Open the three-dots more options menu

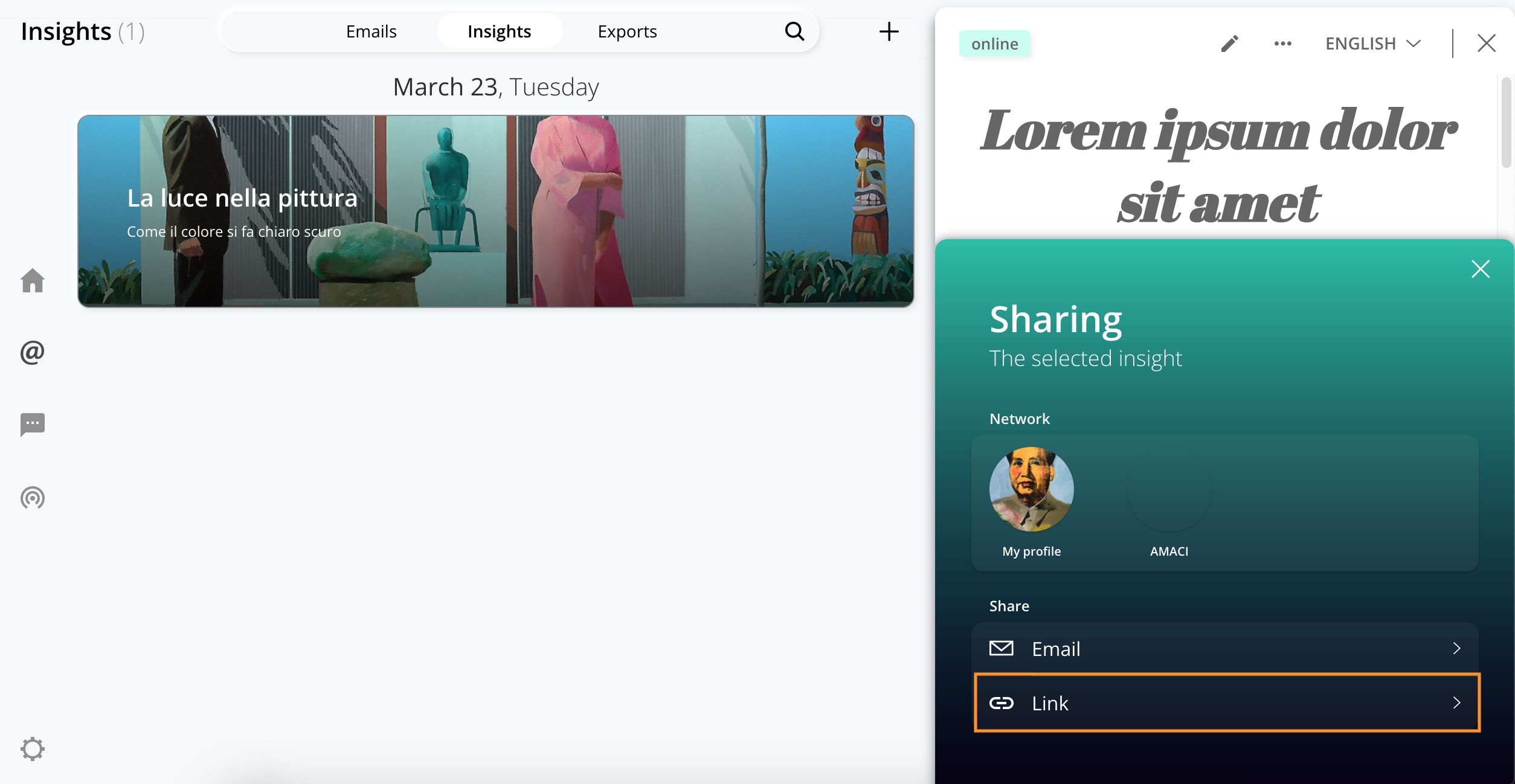(1282, 43)
